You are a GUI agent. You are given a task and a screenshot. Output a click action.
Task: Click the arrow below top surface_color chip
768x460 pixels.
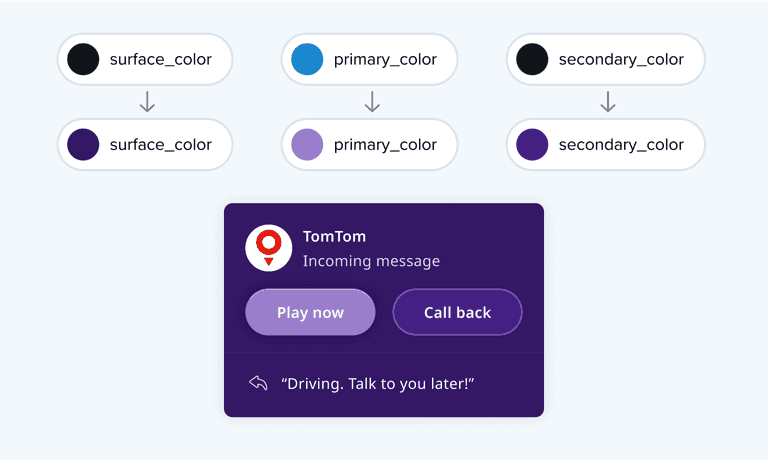(147, 102)
